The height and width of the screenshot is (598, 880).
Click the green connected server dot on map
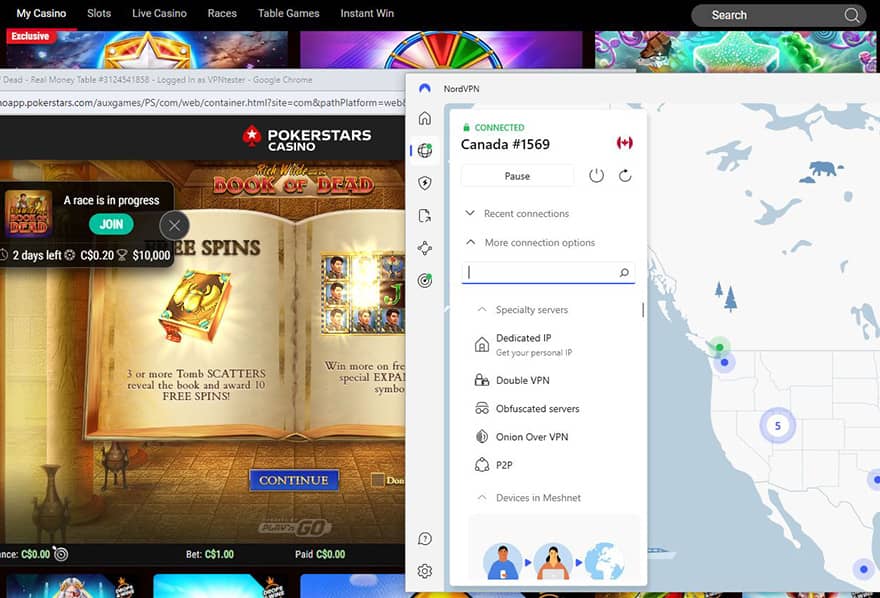[719, 347]
